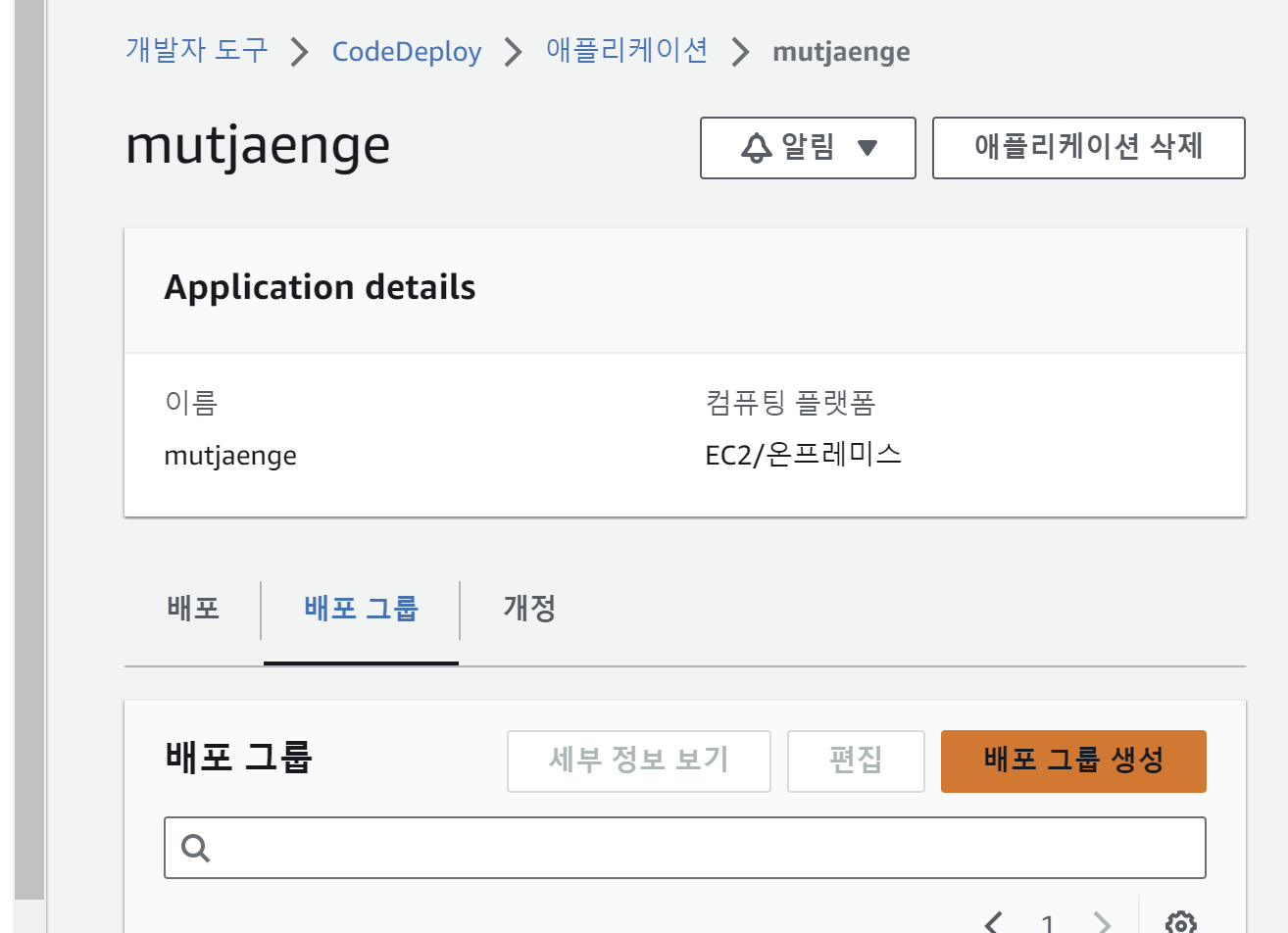Click the 컴퓨팅 플랫폼 label
This screenshot has width=1288, height=933.
tap(790, 402)
